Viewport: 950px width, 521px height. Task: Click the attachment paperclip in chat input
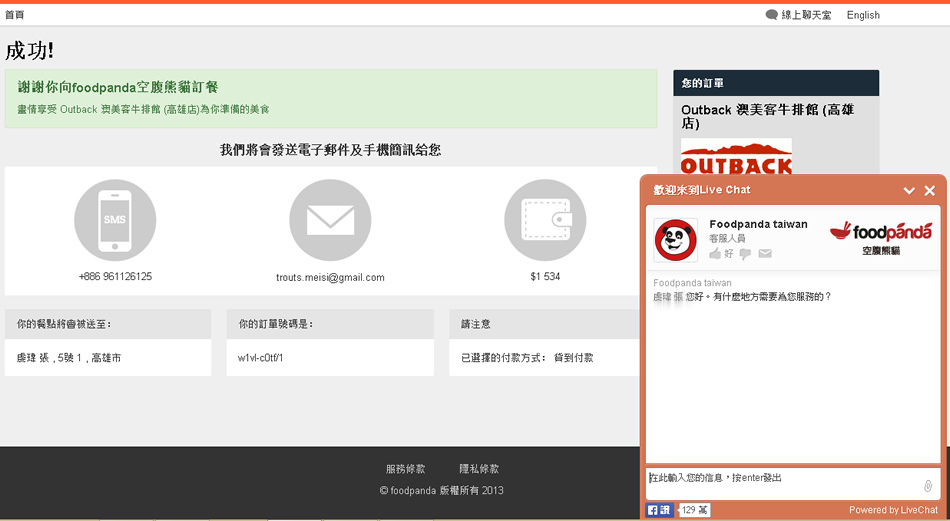tap(928, 485)
